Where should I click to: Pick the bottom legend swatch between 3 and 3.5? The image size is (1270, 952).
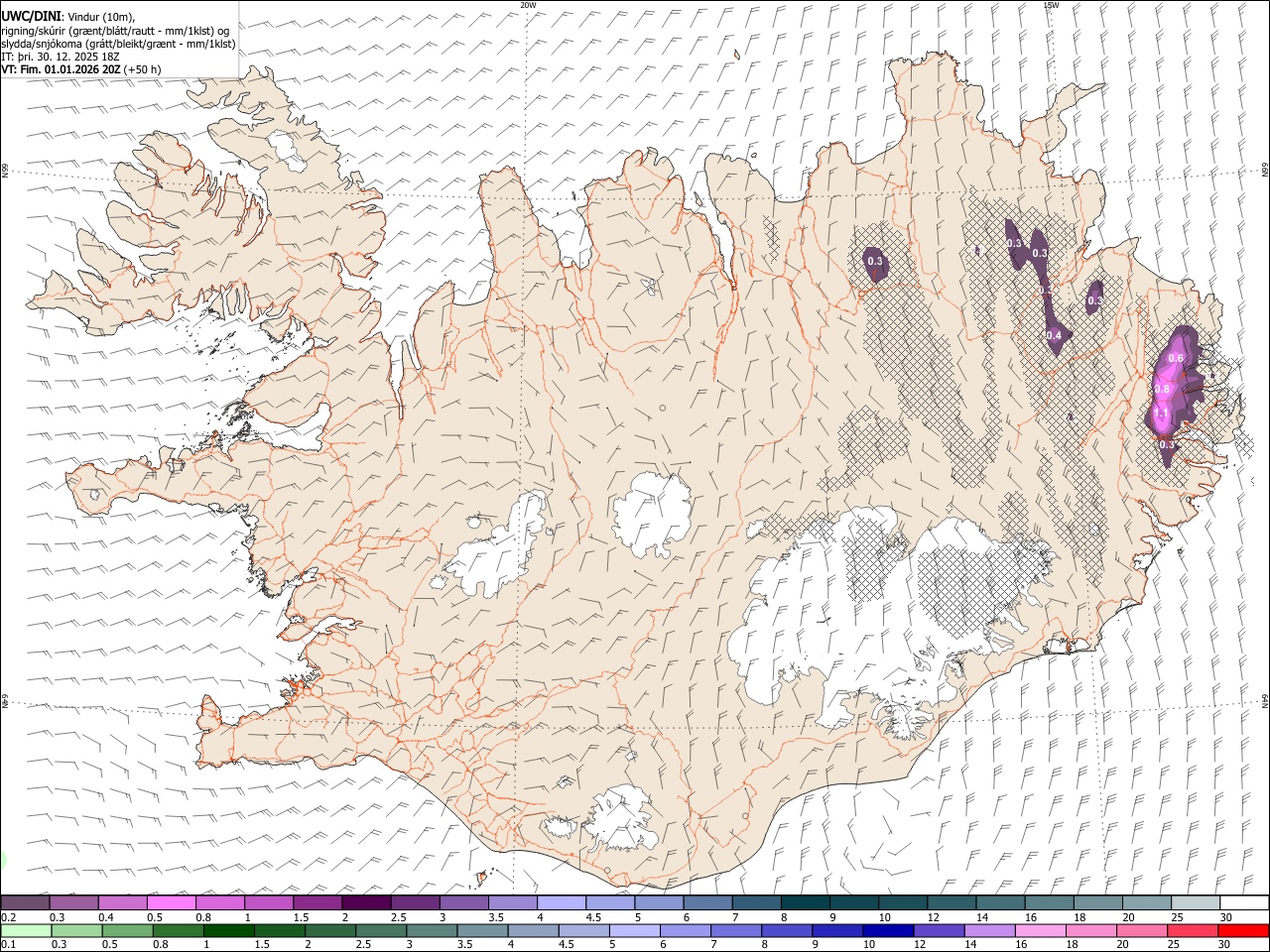click(432, 931)
